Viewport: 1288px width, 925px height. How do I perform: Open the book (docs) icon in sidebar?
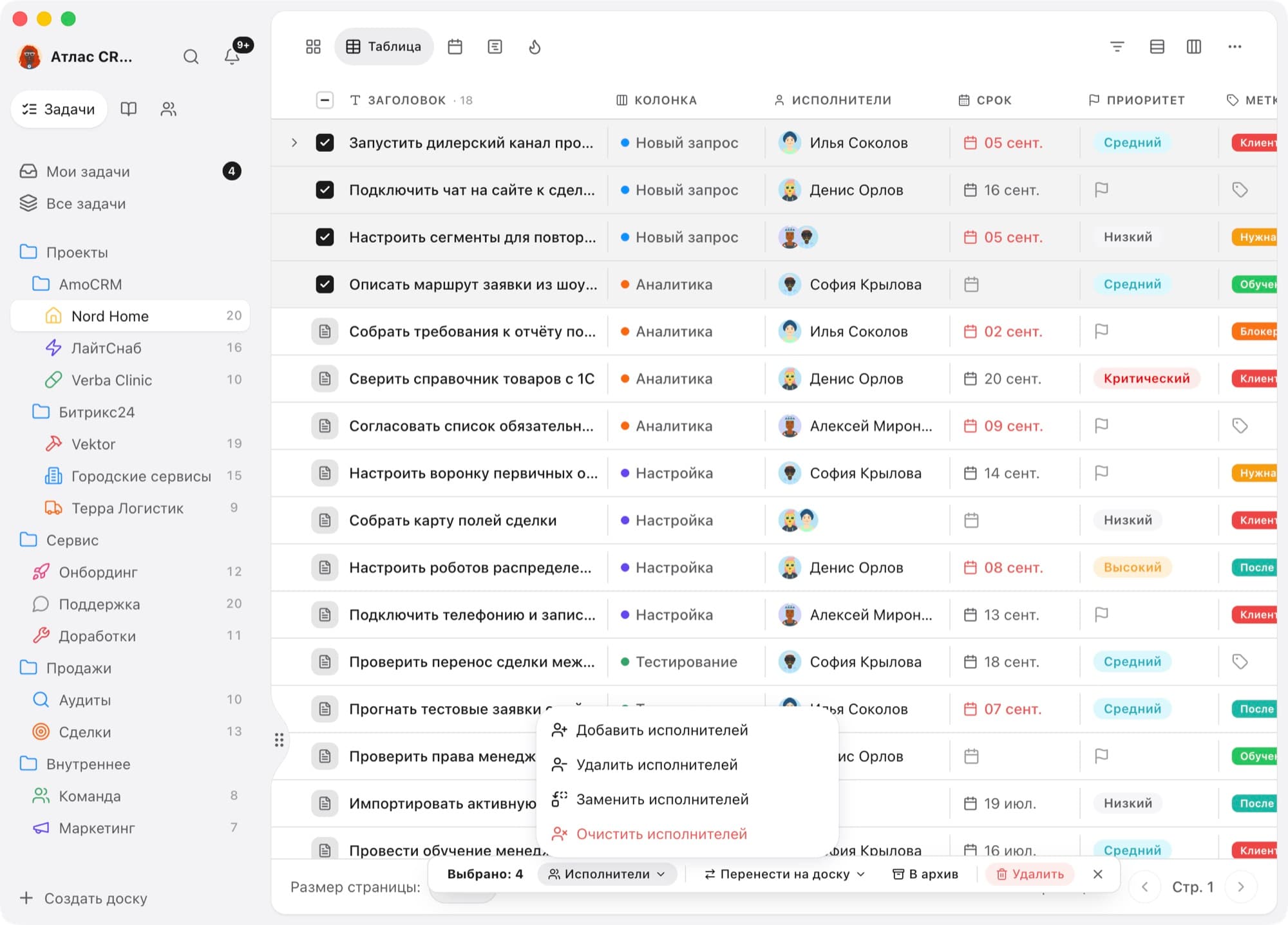click(x=129, y=109)
